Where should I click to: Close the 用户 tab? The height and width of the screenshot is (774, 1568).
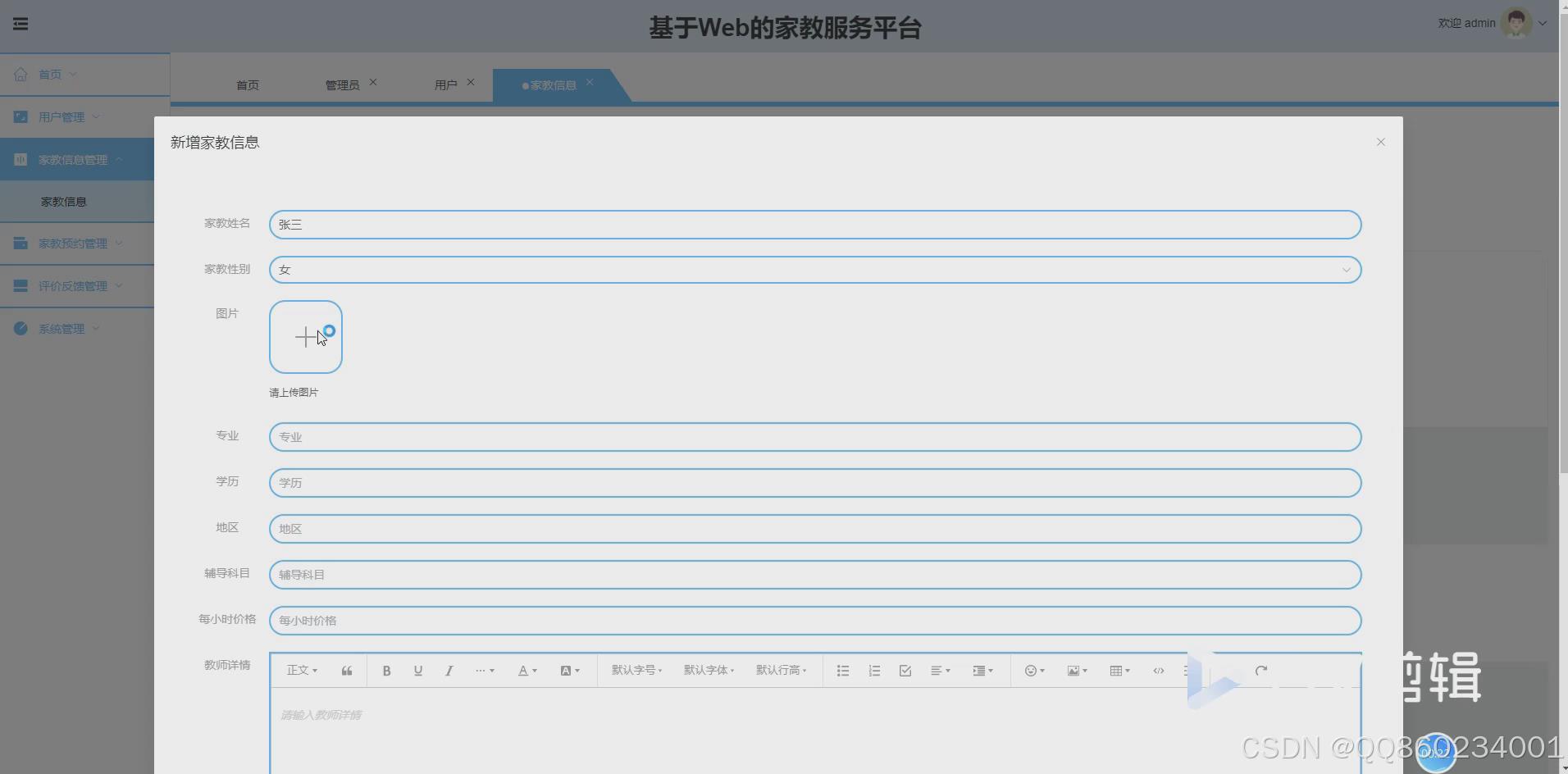(471, 82)
